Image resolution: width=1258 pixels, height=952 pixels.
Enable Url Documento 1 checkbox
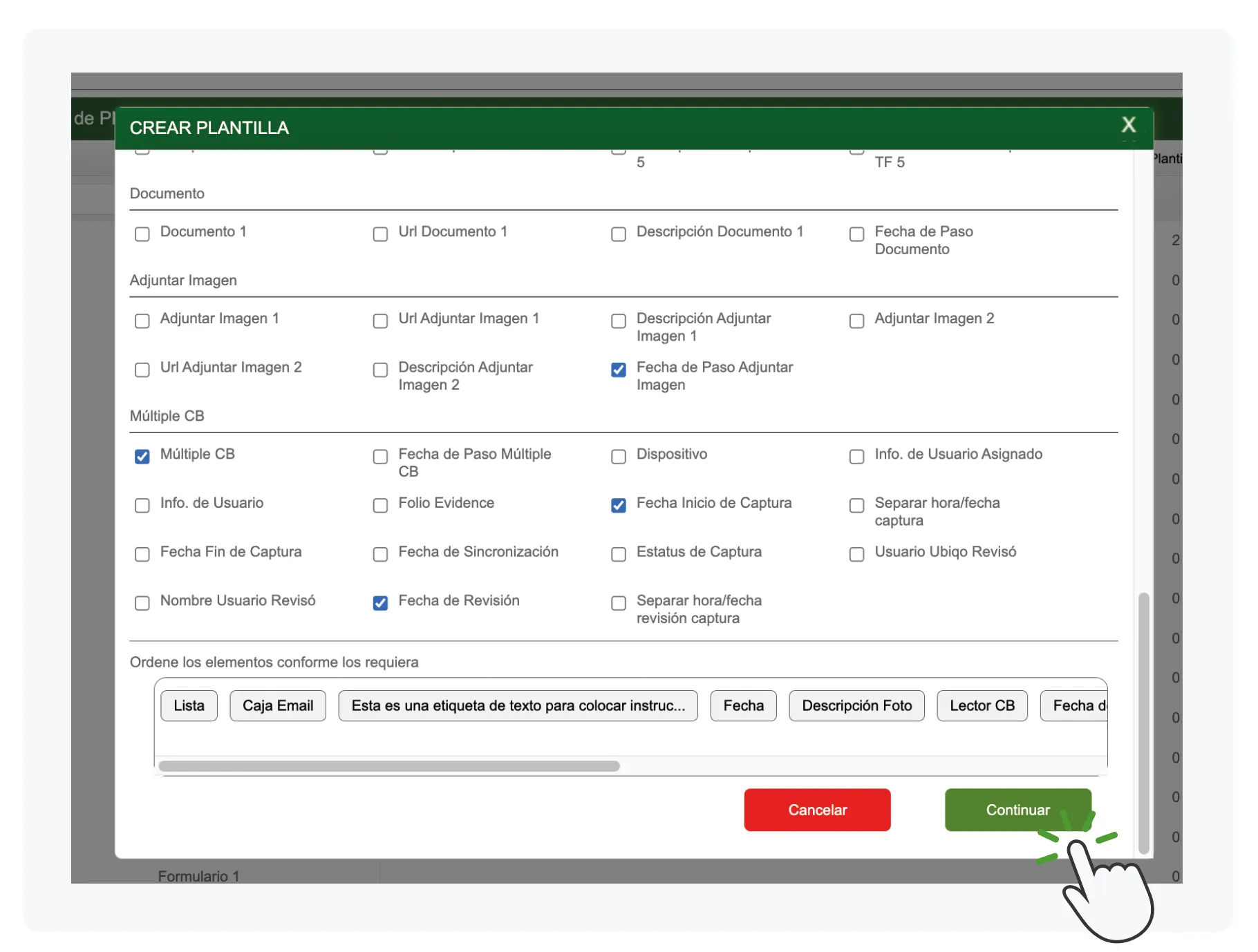pyautogui.click(x=380, y=234)
